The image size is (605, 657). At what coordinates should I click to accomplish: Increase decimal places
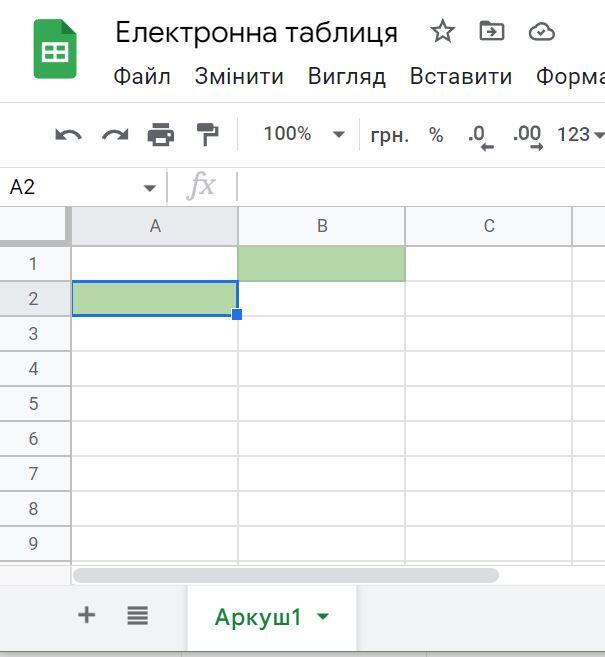click(527, 137)
